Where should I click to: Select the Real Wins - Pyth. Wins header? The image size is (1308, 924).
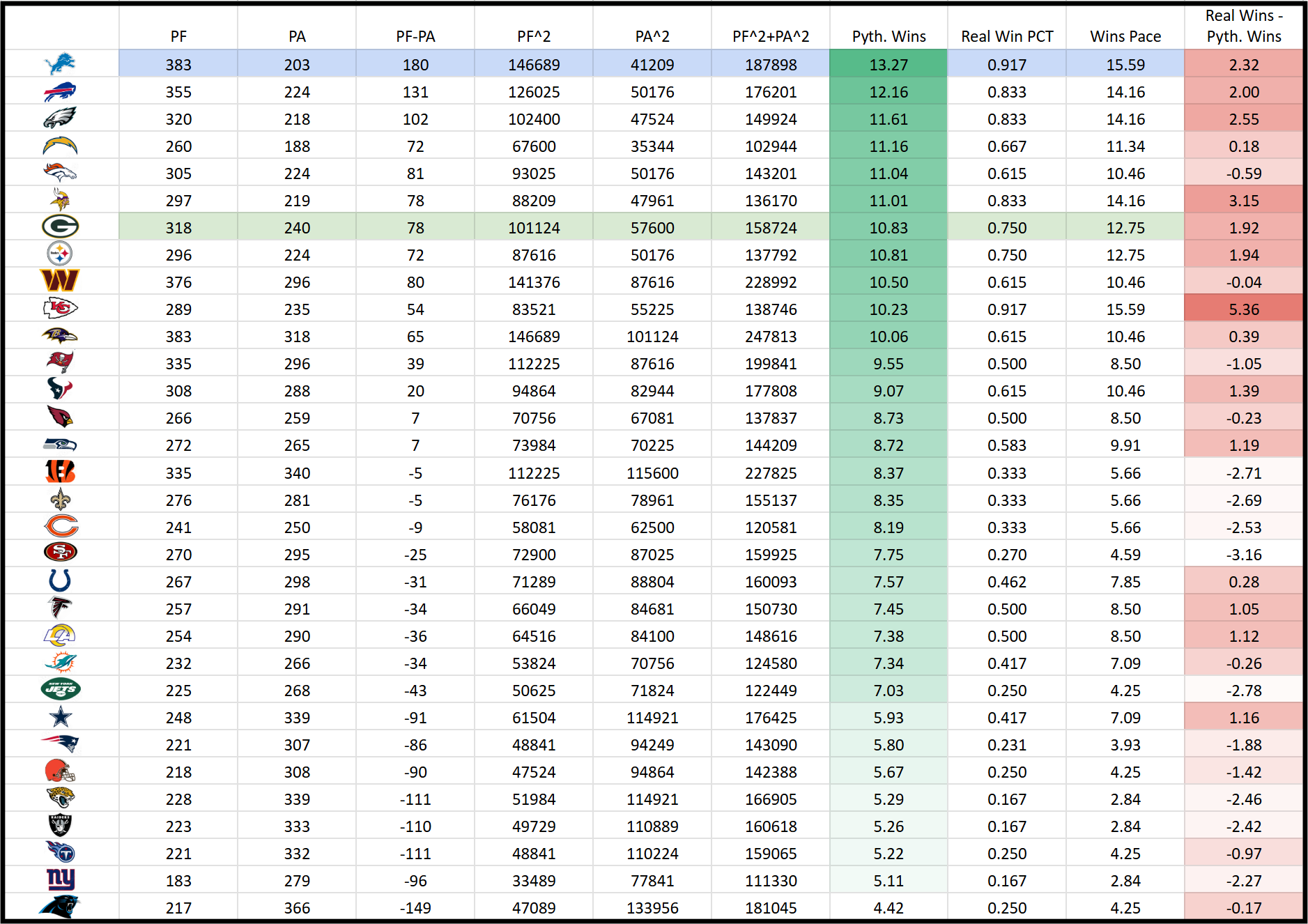click(x=1244, y=26)
